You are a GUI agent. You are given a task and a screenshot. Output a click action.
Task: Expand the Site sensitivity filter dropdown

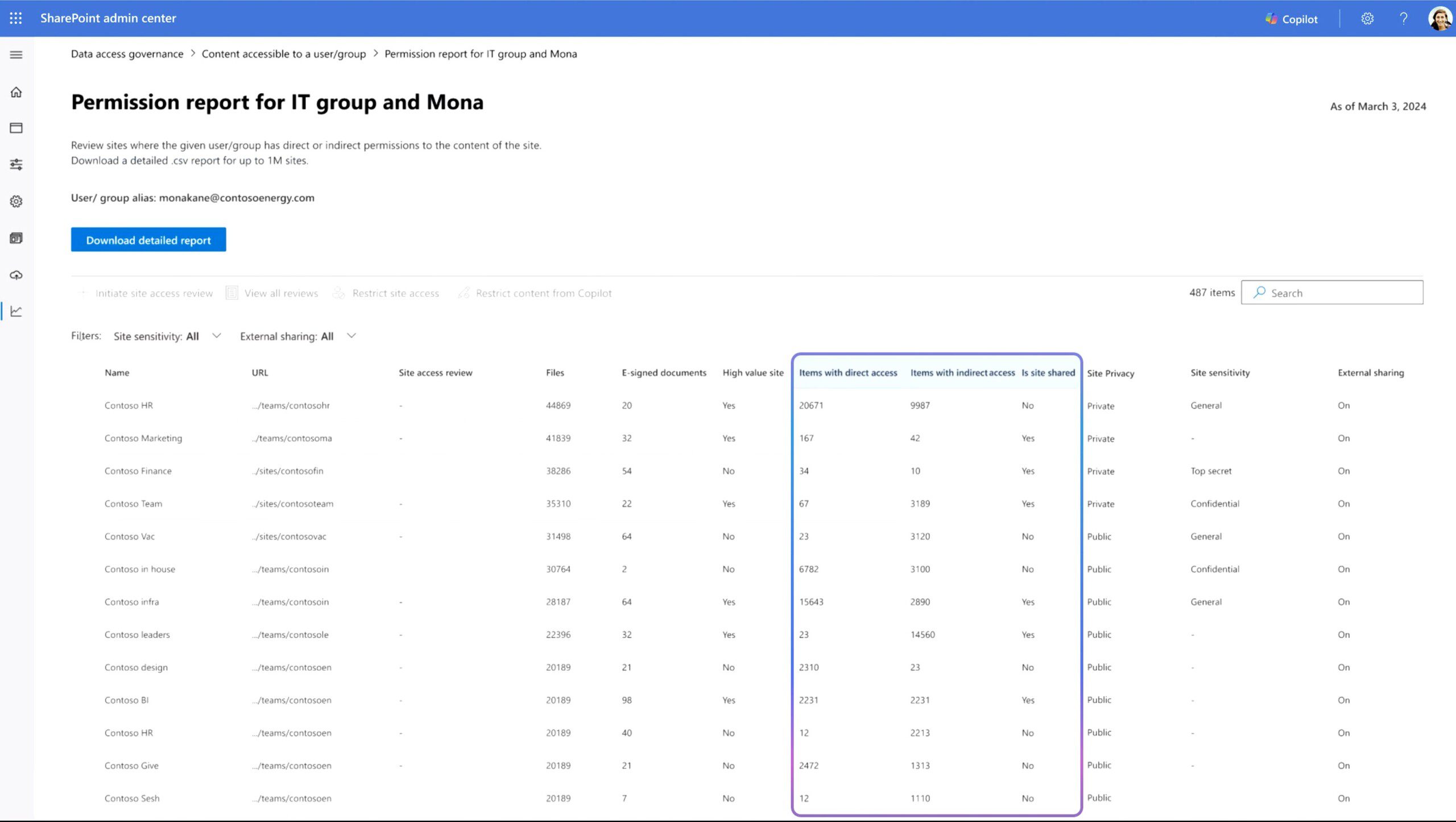167,336
